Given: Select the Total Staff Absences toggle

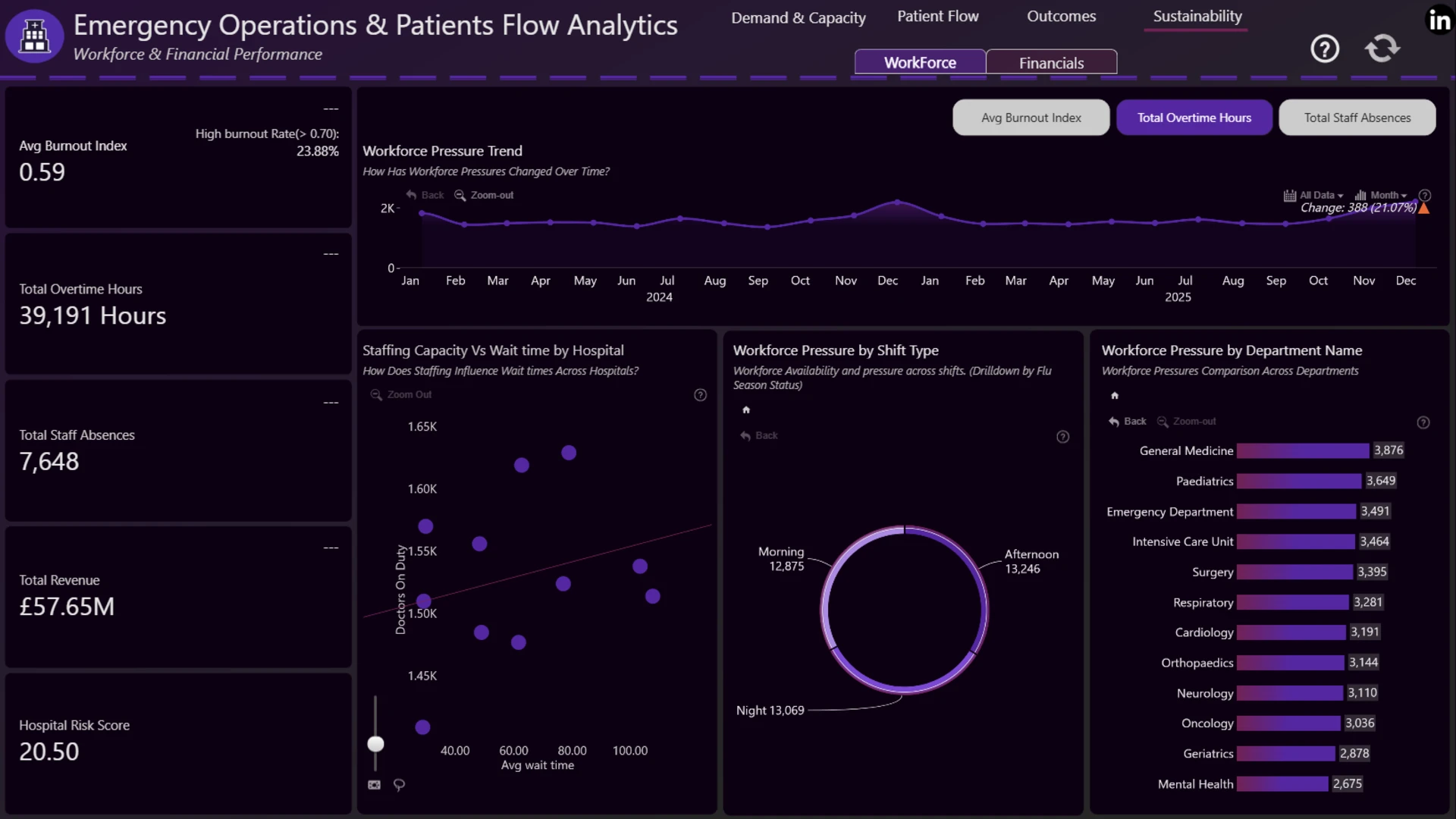Looking at the screenshot, I should [1357, 118].
